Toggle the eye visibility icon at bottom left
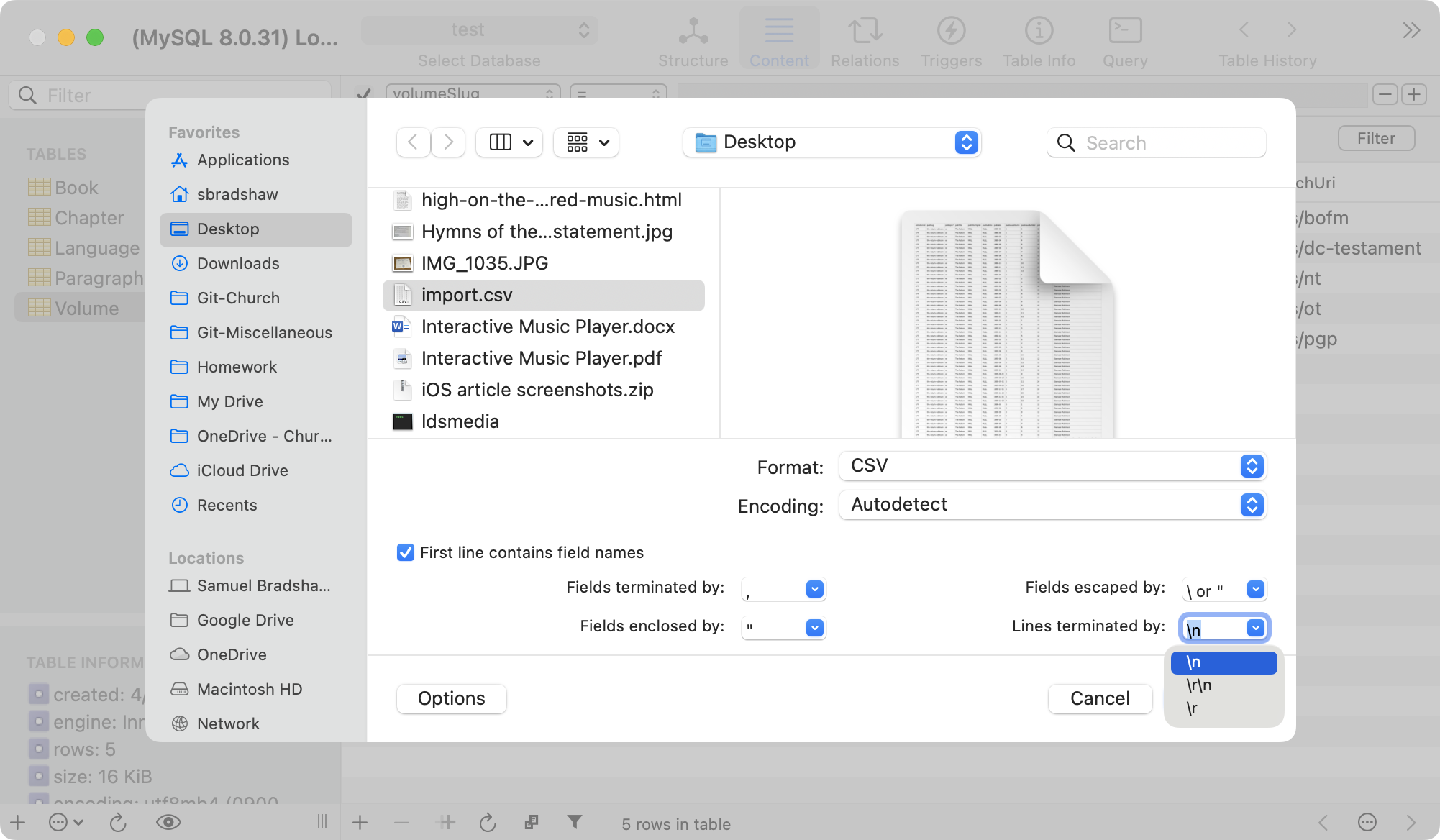 (x=168, y=822)
